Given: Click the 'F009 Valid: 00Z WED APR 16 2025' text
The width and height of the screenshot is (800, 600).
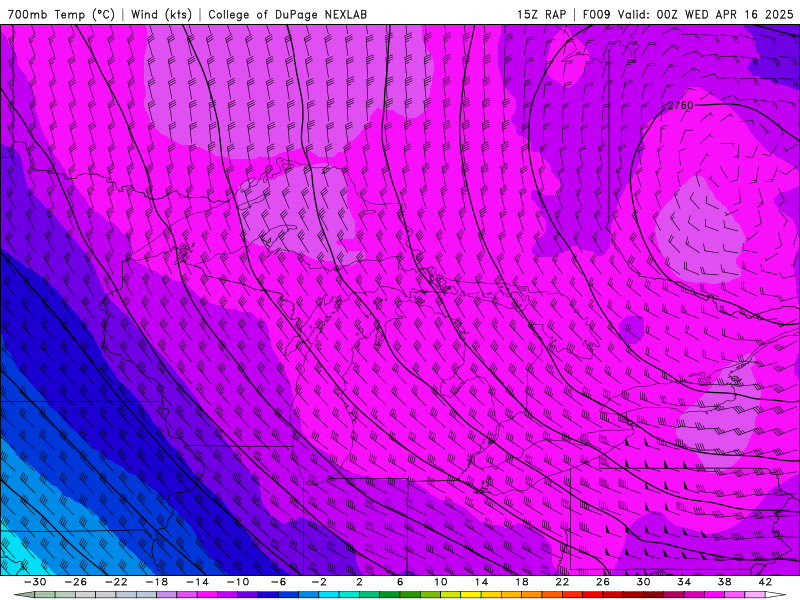Looking at the screenshot, I should pyautogui.click(x=688, y=14).
